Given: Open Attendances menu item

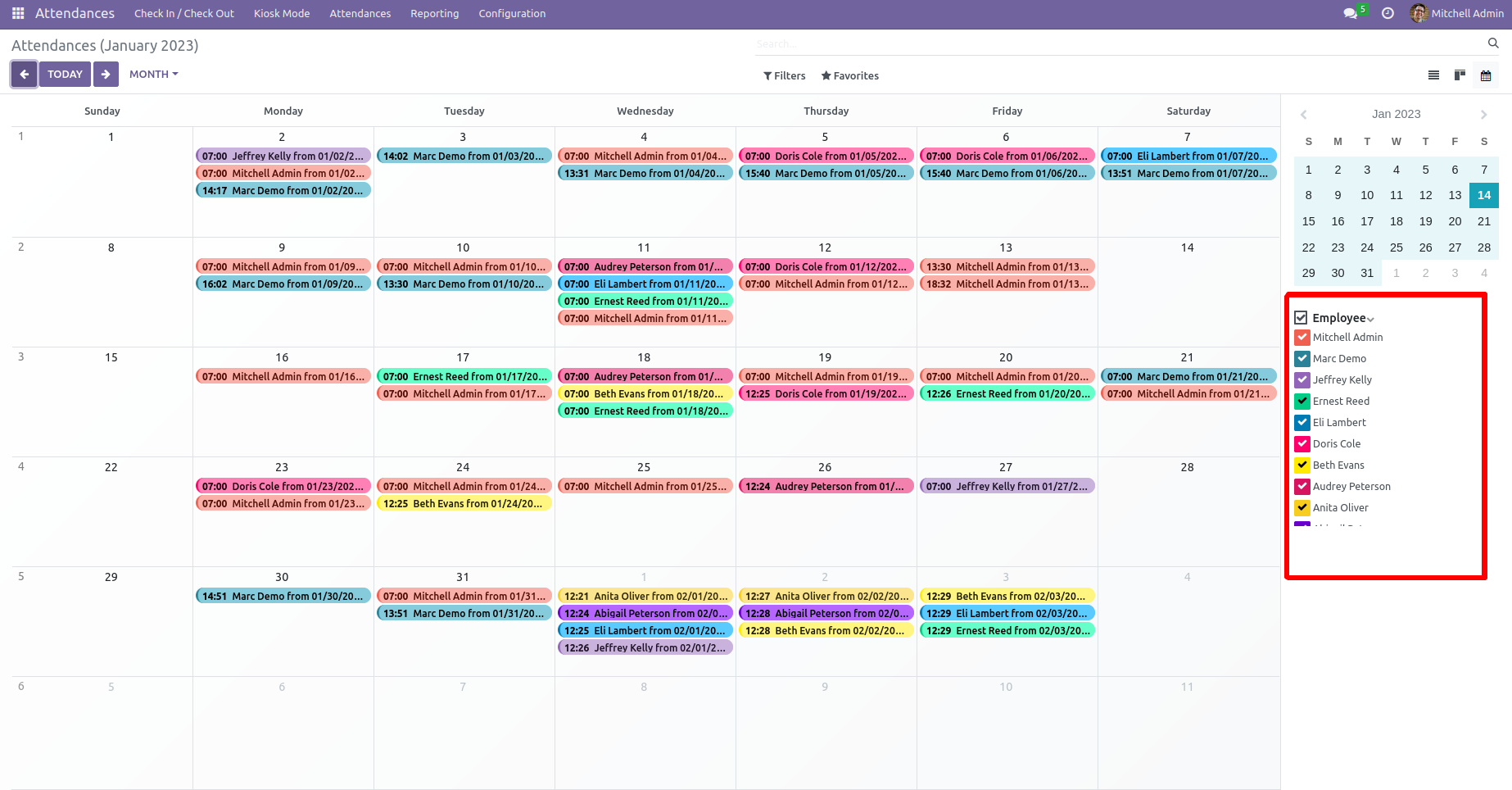Looking at the screenshot, I should pyautogui.click(x=360, y=13).
